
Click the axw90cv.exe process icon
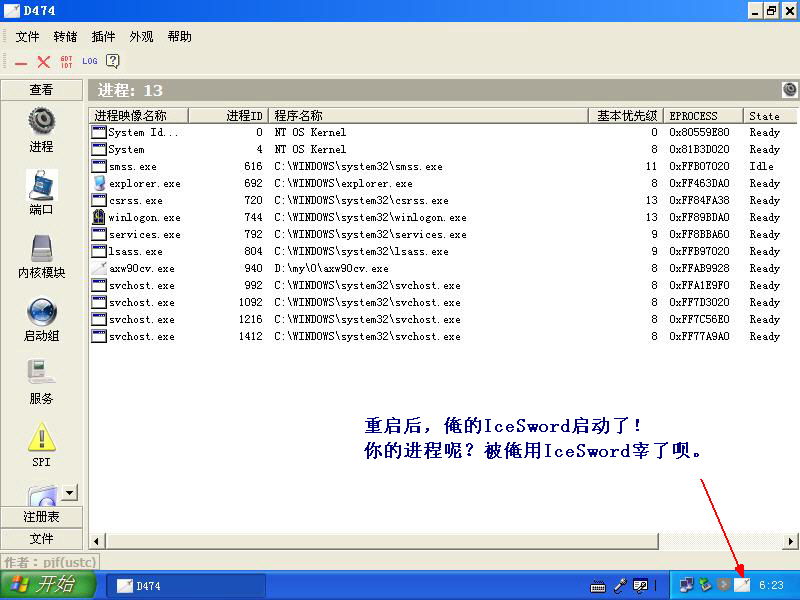coord(99,268)
